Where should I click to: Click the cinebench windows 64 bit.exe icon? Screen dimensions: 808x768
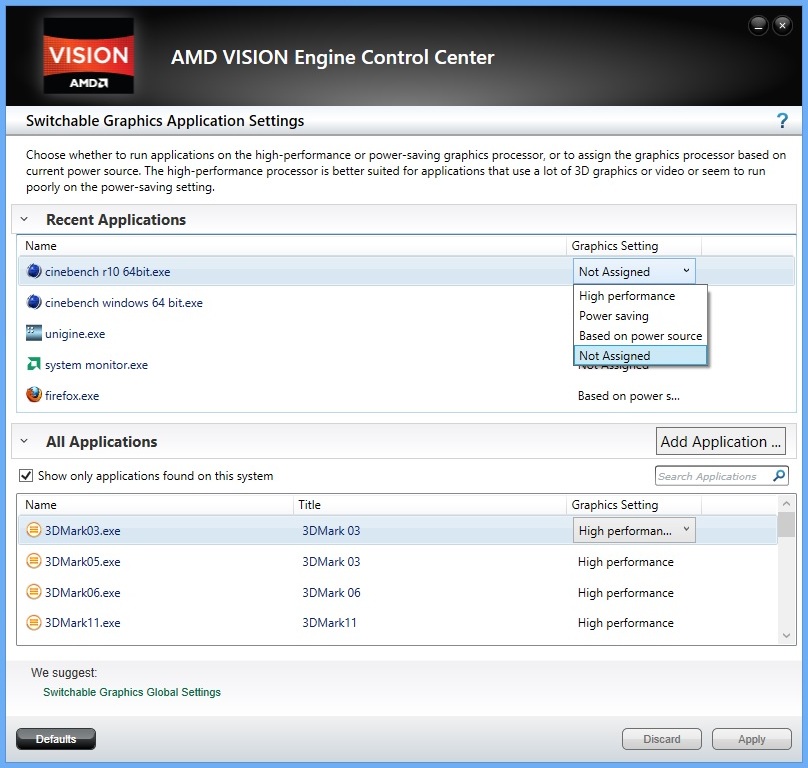click(x=33, y=302)
